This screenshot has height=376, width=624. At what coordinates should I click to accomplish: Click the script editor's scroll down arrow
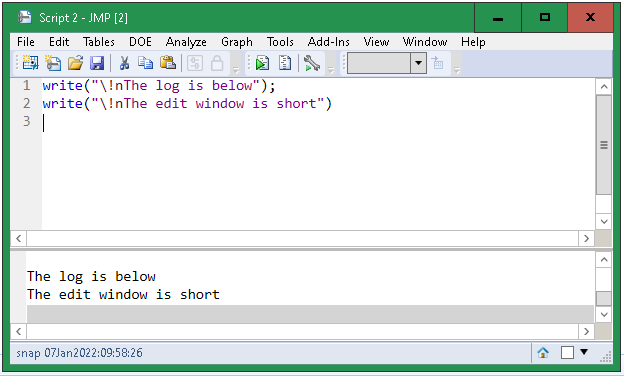coord(604,221)
